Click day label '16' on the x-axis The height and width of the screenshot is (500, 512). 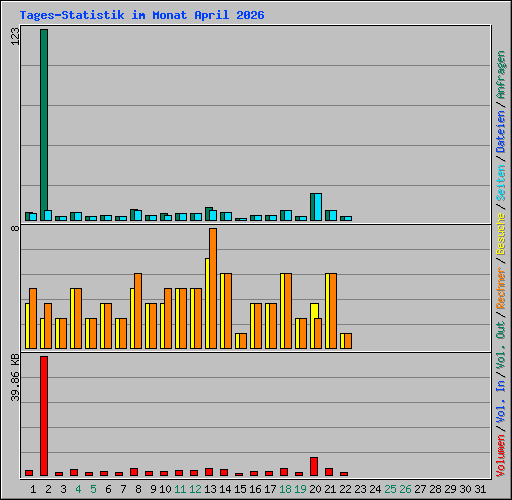click(255, 489)
